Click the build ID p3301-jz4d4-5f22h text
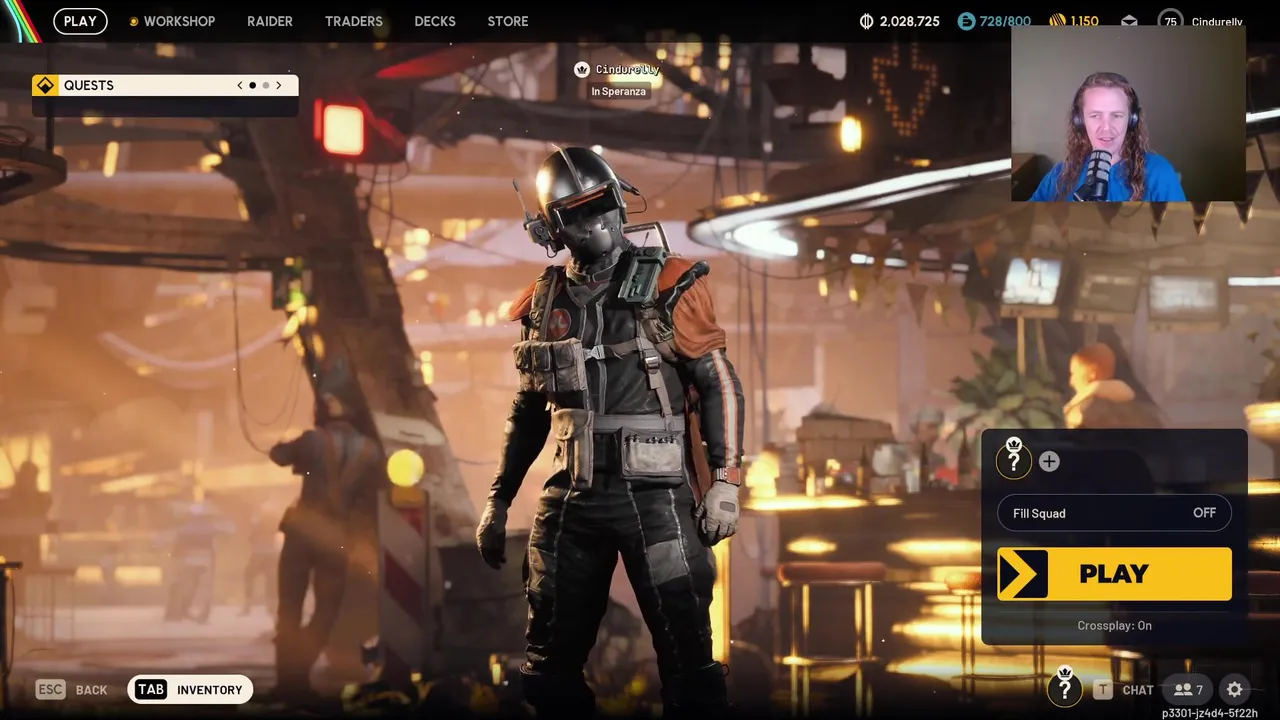The width and height of the screenshot is (1280, 720). coord(1209,713)
